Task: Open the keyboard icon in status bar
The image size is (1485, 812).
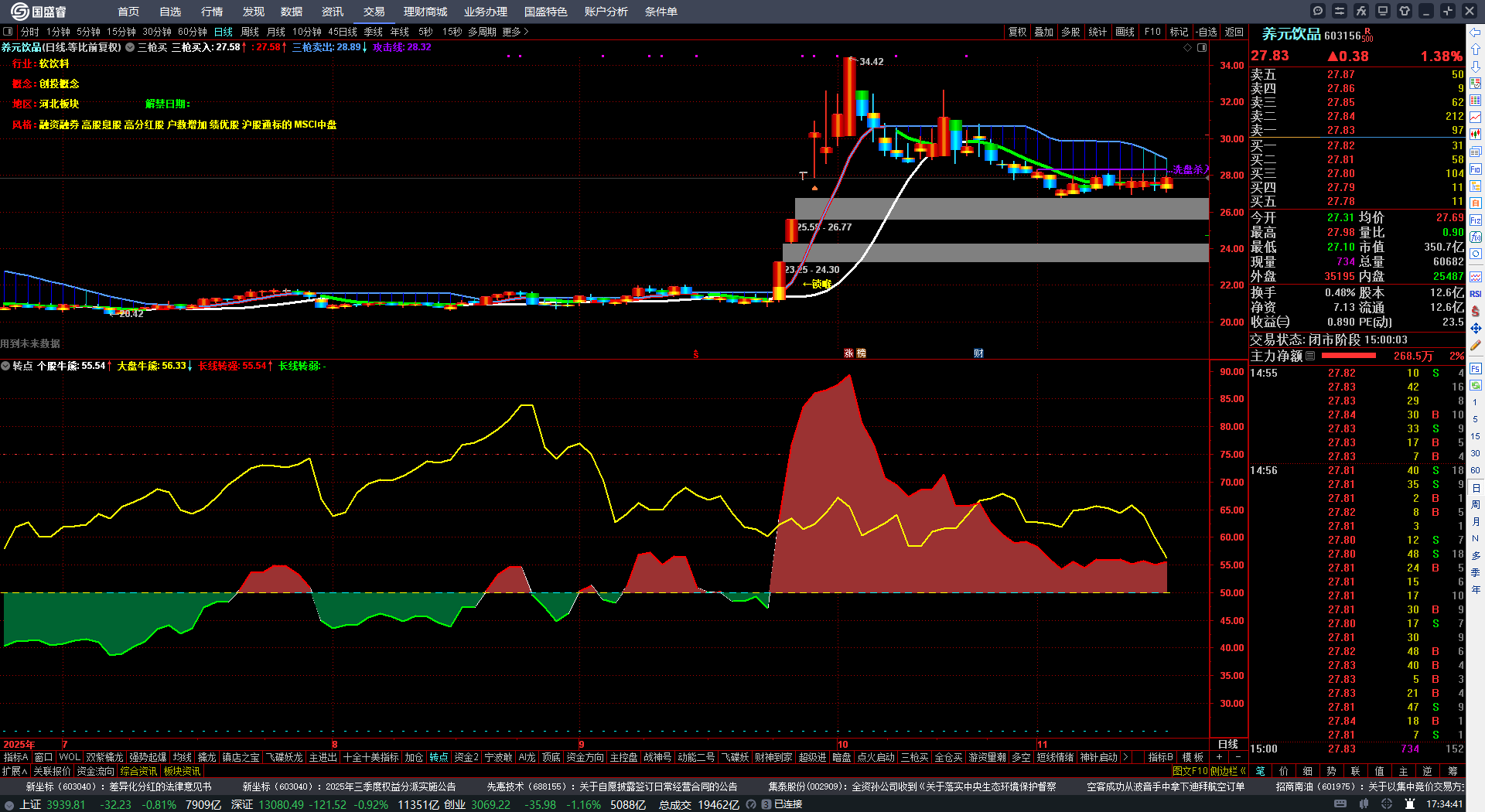Action: coord(1340,804)
